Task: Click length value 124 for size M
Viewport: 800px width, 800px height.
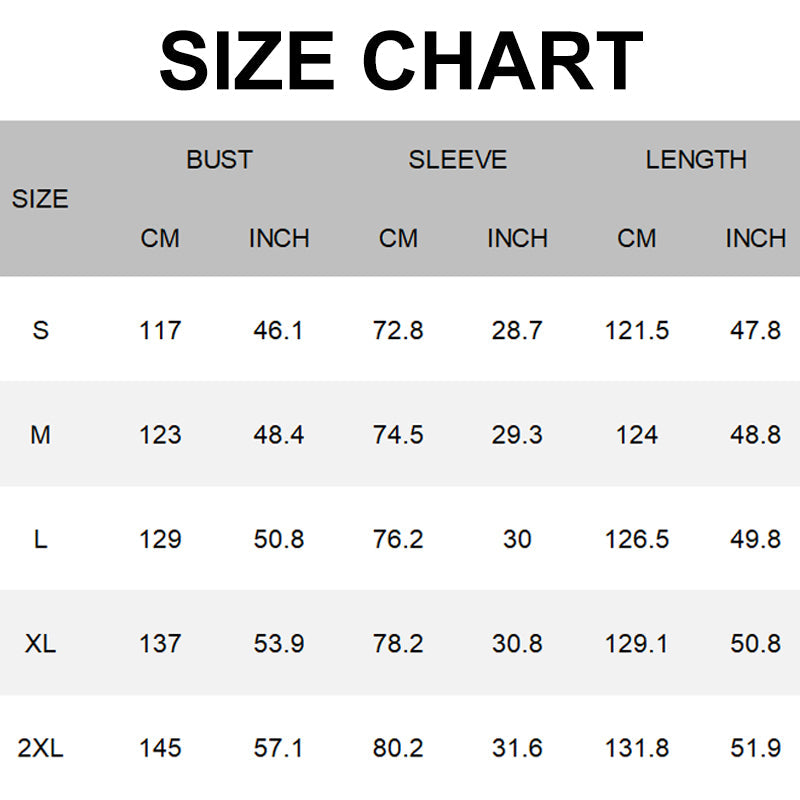Action: pos(637,435)
